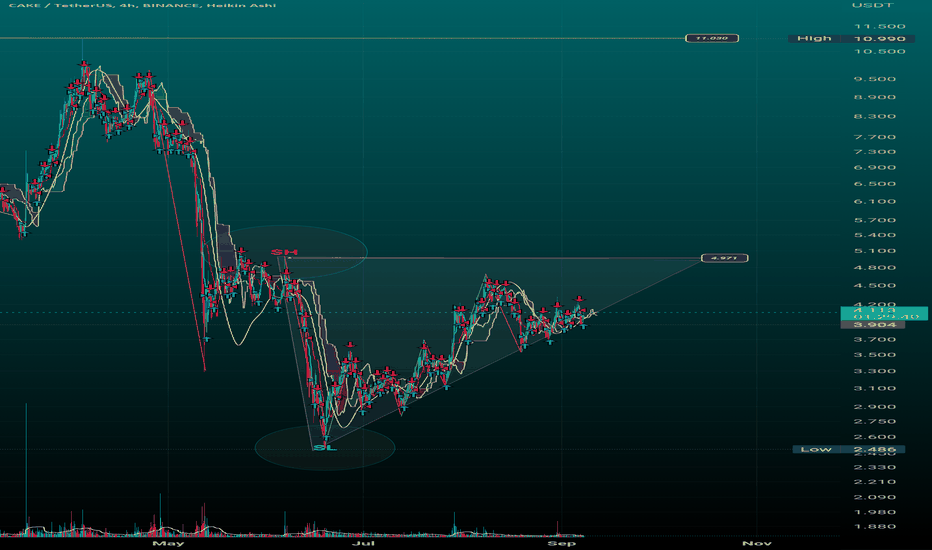Click the 1.880 price axis value
Viewport: 932px width, 550px height.
point(875,527)
